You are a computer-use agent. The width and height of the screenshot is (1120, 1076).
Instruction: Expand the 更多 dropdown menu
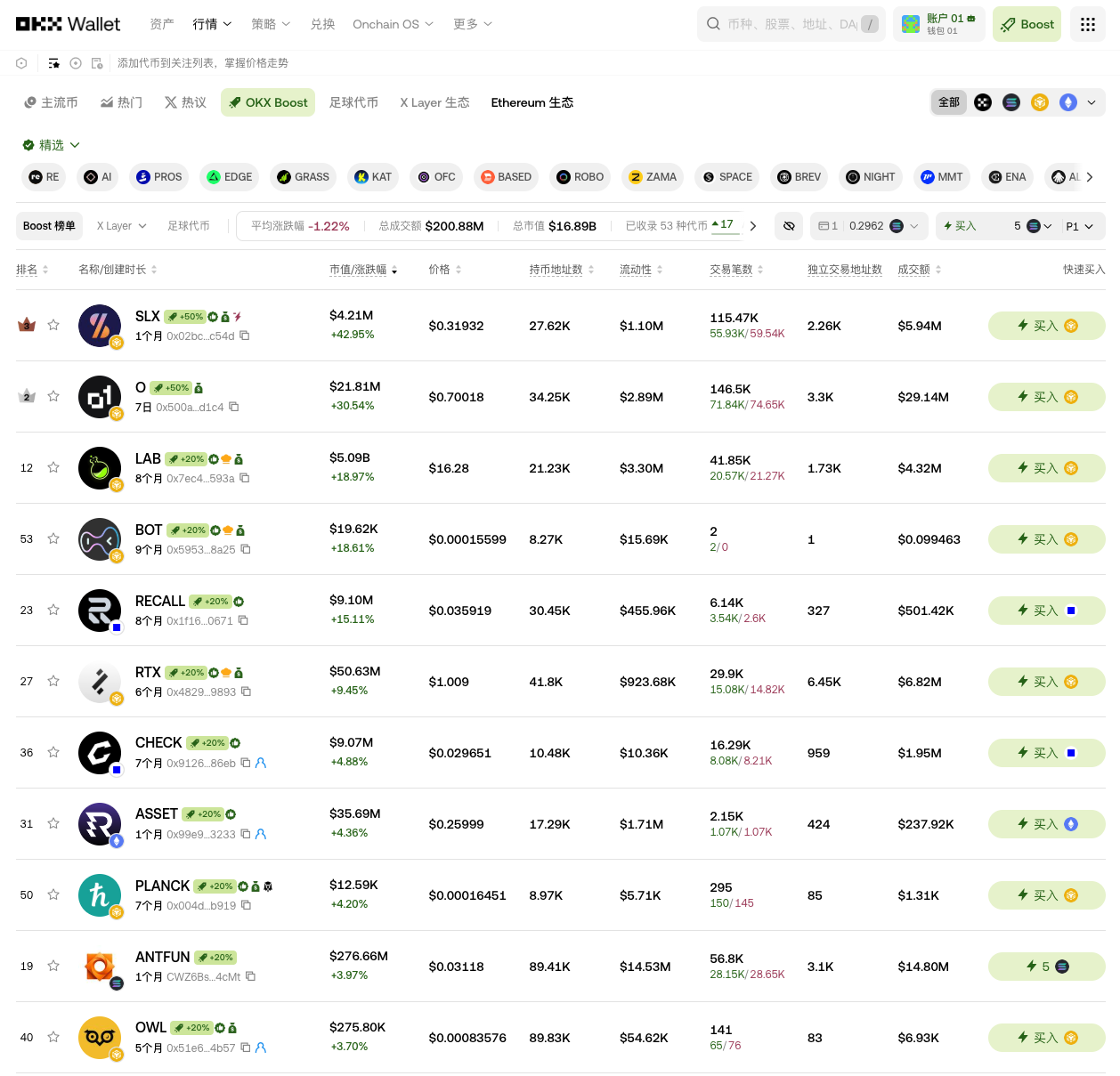pos(473,24)
